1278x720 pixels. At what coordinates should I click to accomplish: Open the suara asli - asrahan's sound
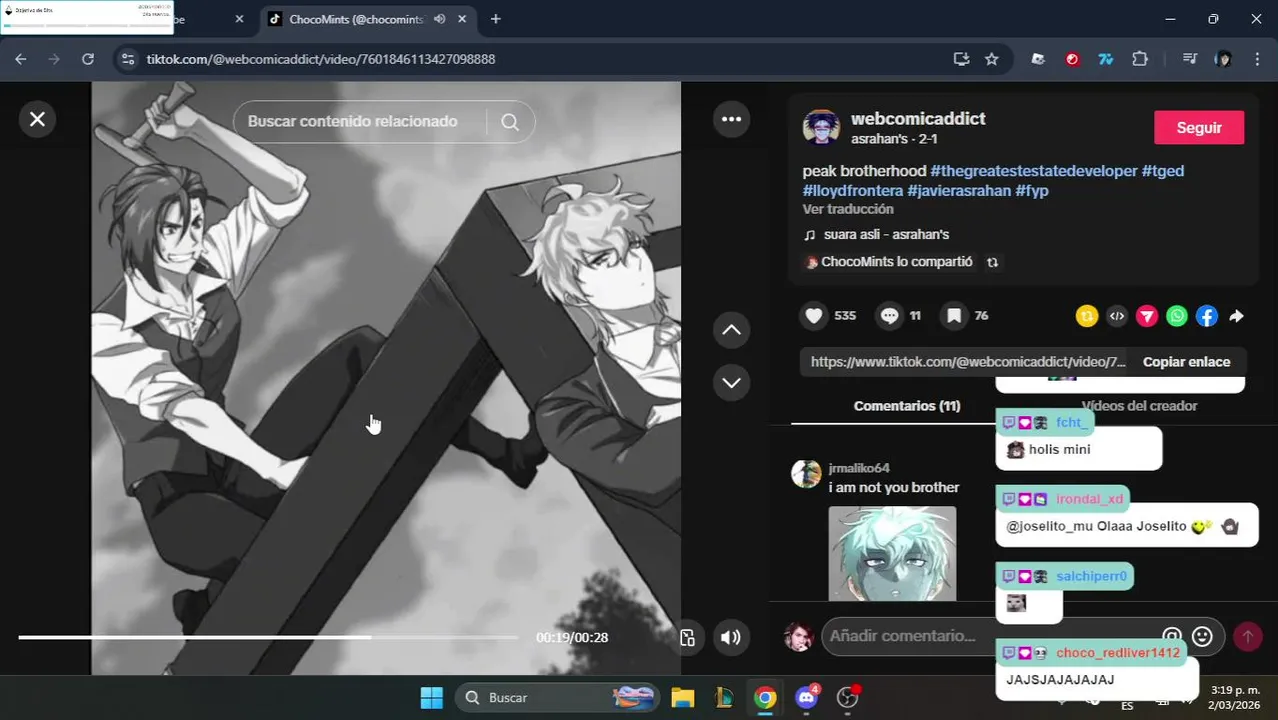886,235
